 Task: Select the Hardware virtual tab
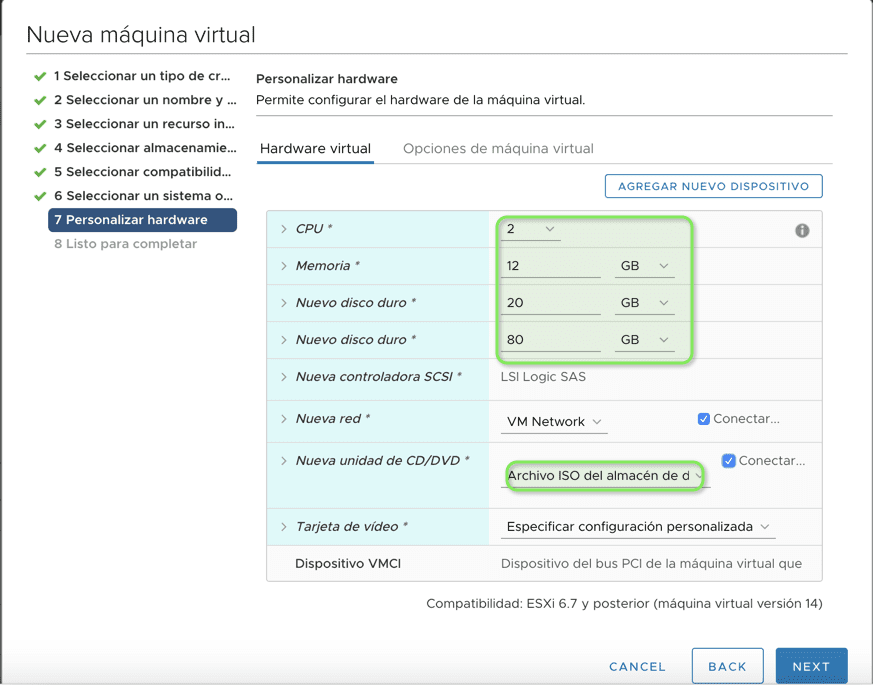click(315, 149)
